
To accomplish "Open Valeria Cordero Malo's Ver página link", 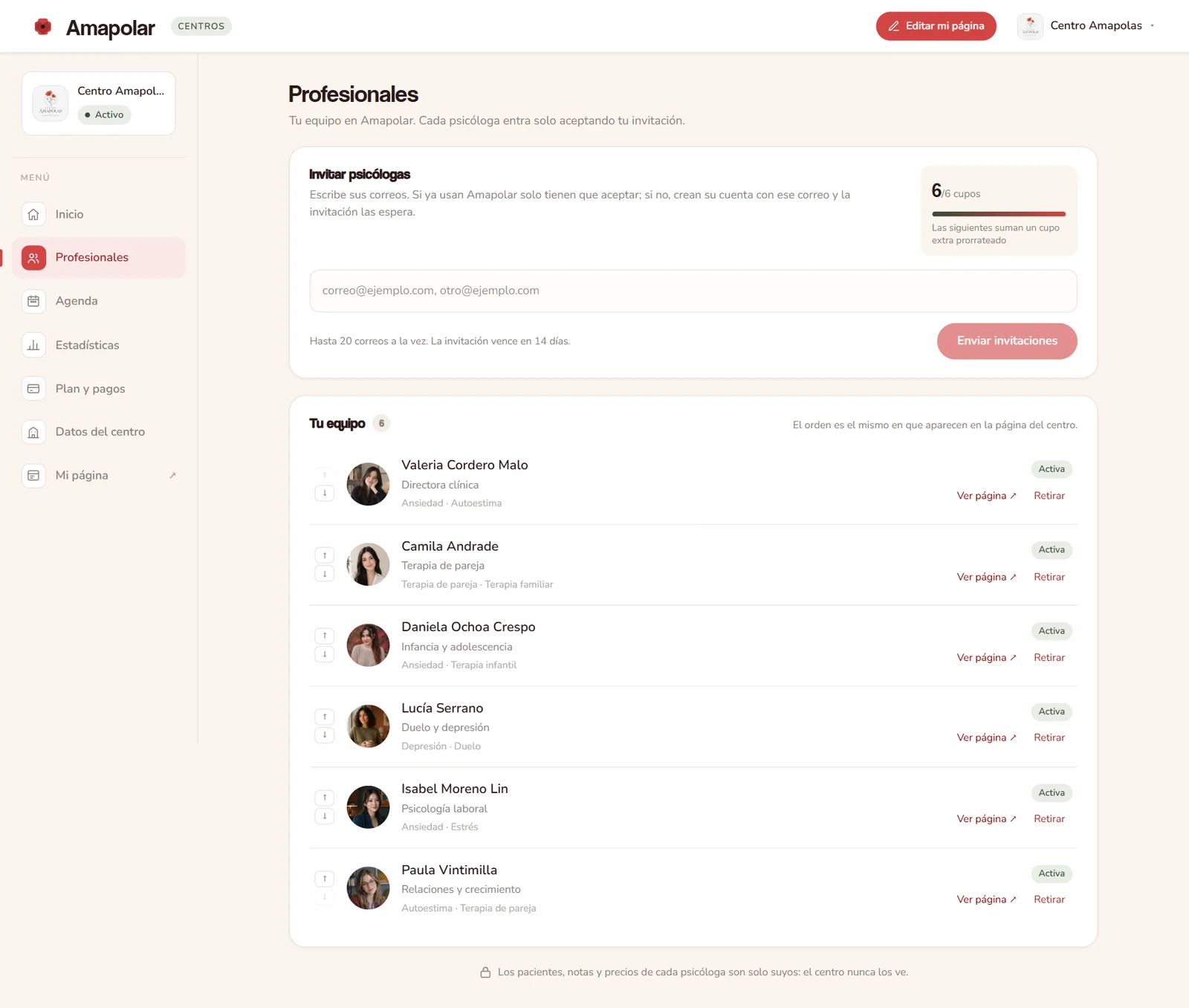I will coord(986,496).
